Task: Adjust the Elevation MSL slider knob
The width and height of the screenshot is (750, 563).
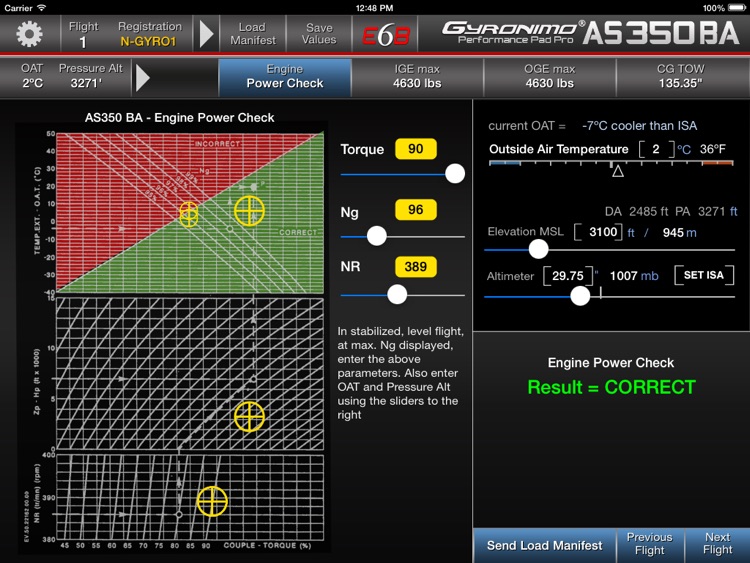Action: coord(538,249)
